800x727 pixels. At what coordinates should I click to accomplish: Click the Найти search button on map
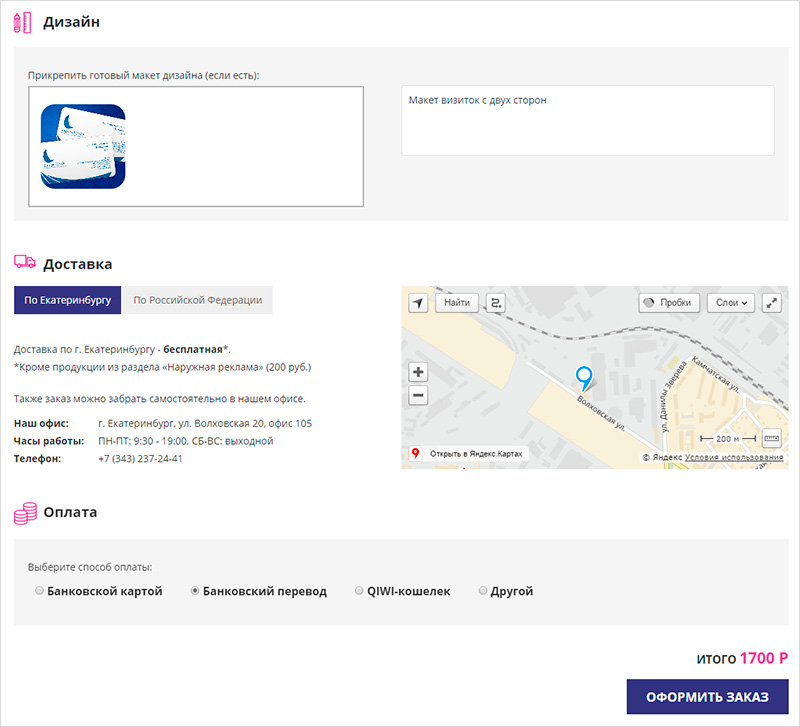(x=457, y=303)
